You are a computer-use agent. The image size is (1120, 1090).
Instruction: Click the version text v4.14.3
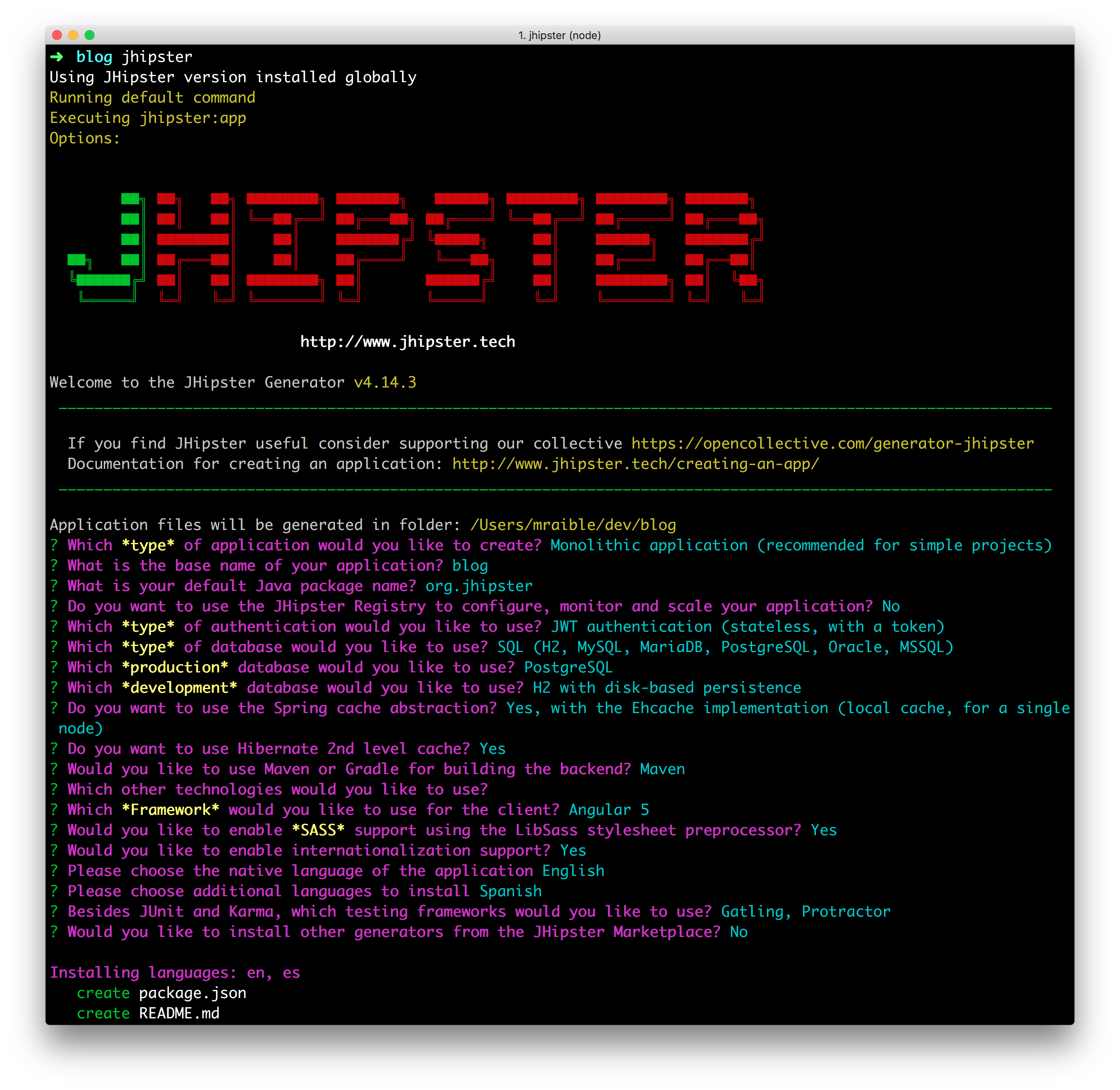click(385, 383)
